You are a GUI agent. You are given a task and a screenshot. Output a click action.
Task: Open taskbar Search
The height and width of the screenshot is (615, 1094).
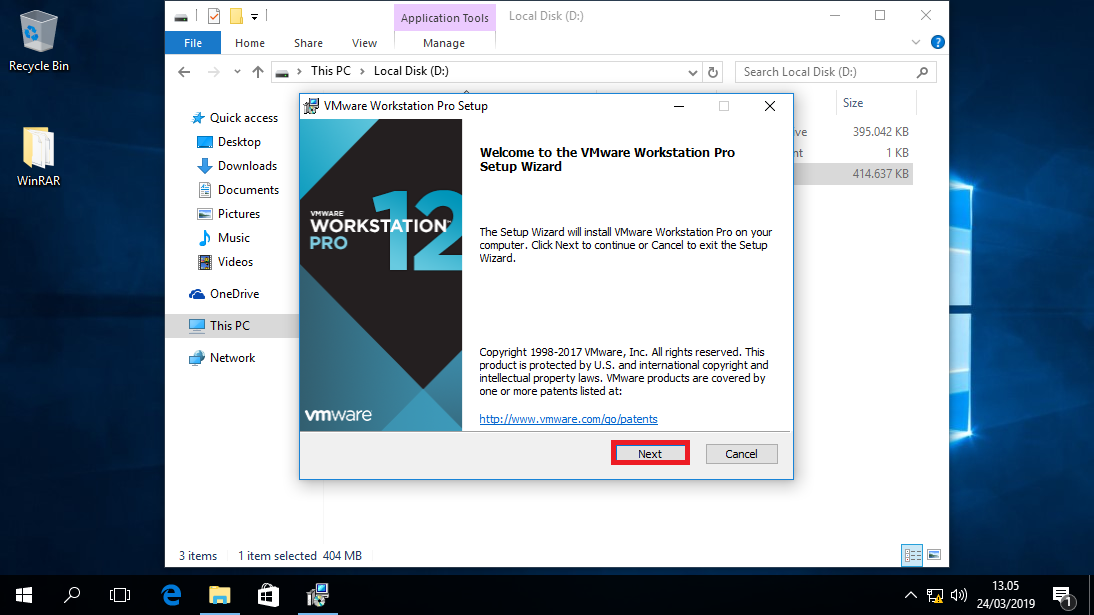click(x=72, y=595)
